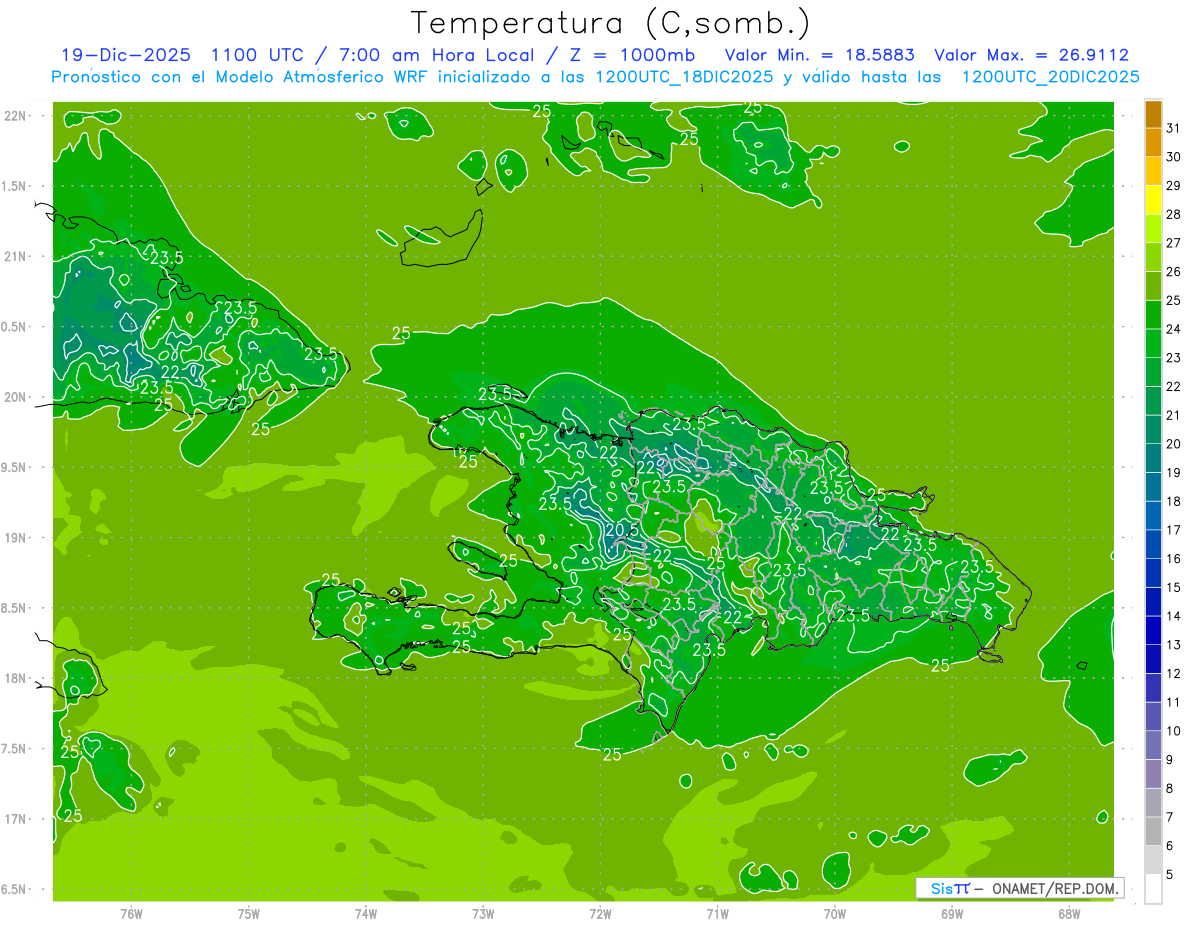Select the yellow 28 degree legend swatch
Image resolution: width=1200 pixels, height=927 pixels.
(1153, 201)
